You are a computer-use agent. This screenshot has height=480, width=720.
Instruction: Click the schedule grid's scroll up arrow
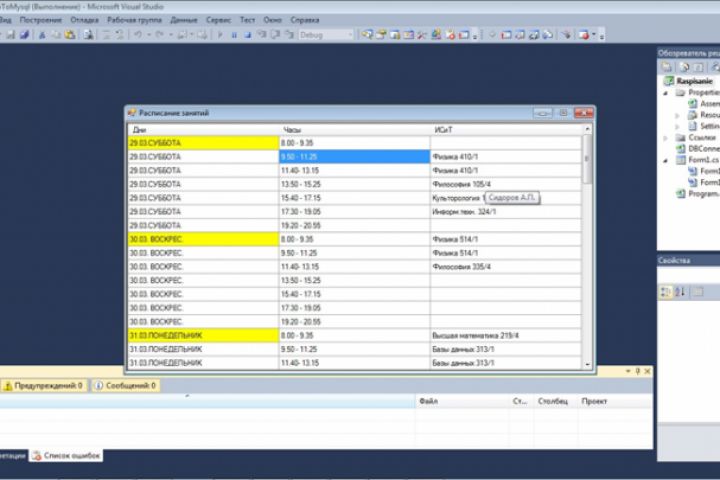click(587, 130)
